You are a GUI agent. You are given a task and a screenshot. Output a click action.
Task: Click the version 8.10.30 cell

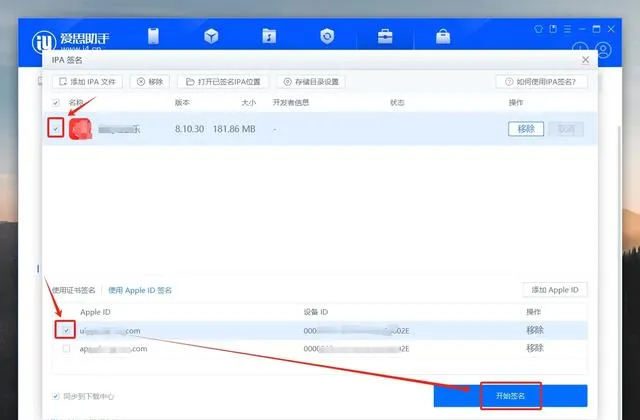point(189,129)
